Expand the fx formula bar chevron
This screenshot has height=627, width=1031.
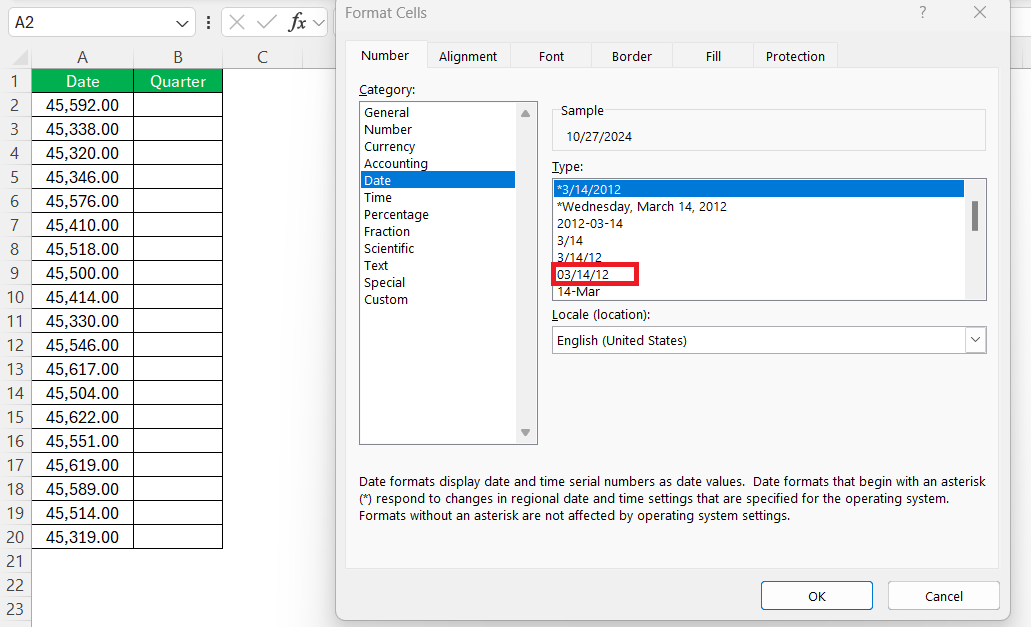point(319,24)
